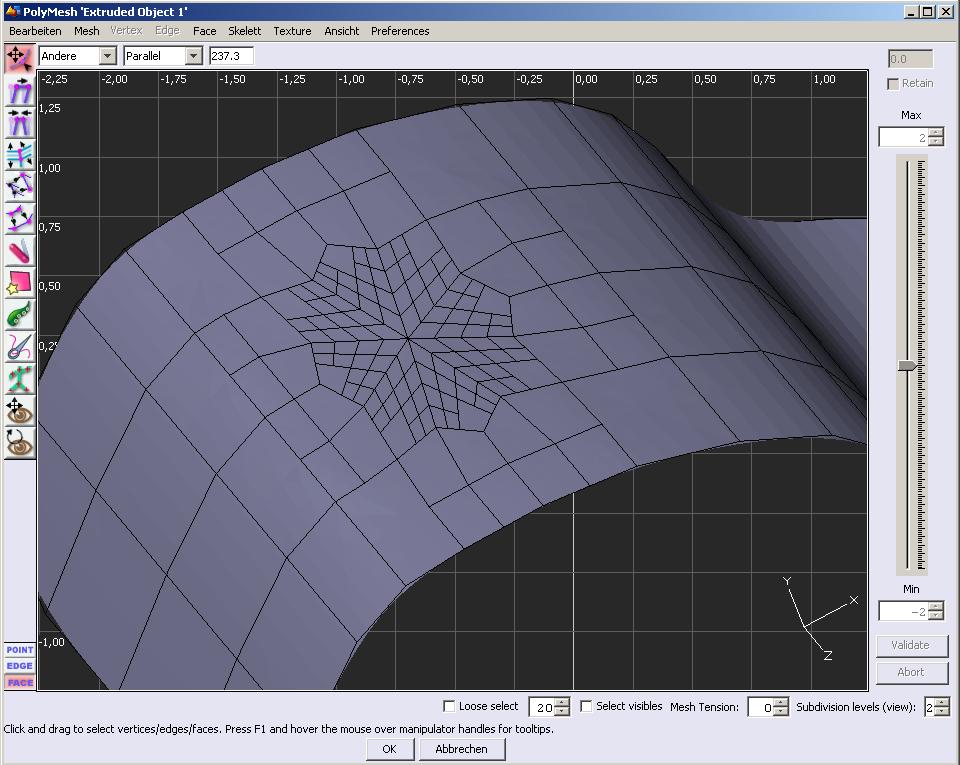
Task: Enable the Loose select checkbox
Action: [x=449, y=707]
